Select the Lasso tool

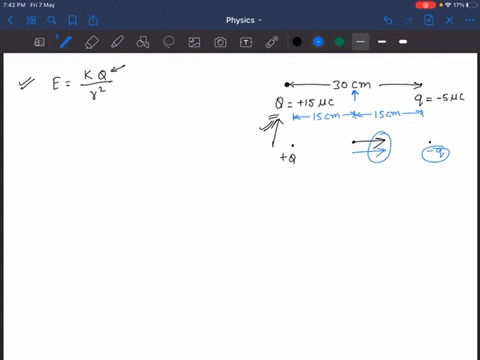click(x=169, y=42)
